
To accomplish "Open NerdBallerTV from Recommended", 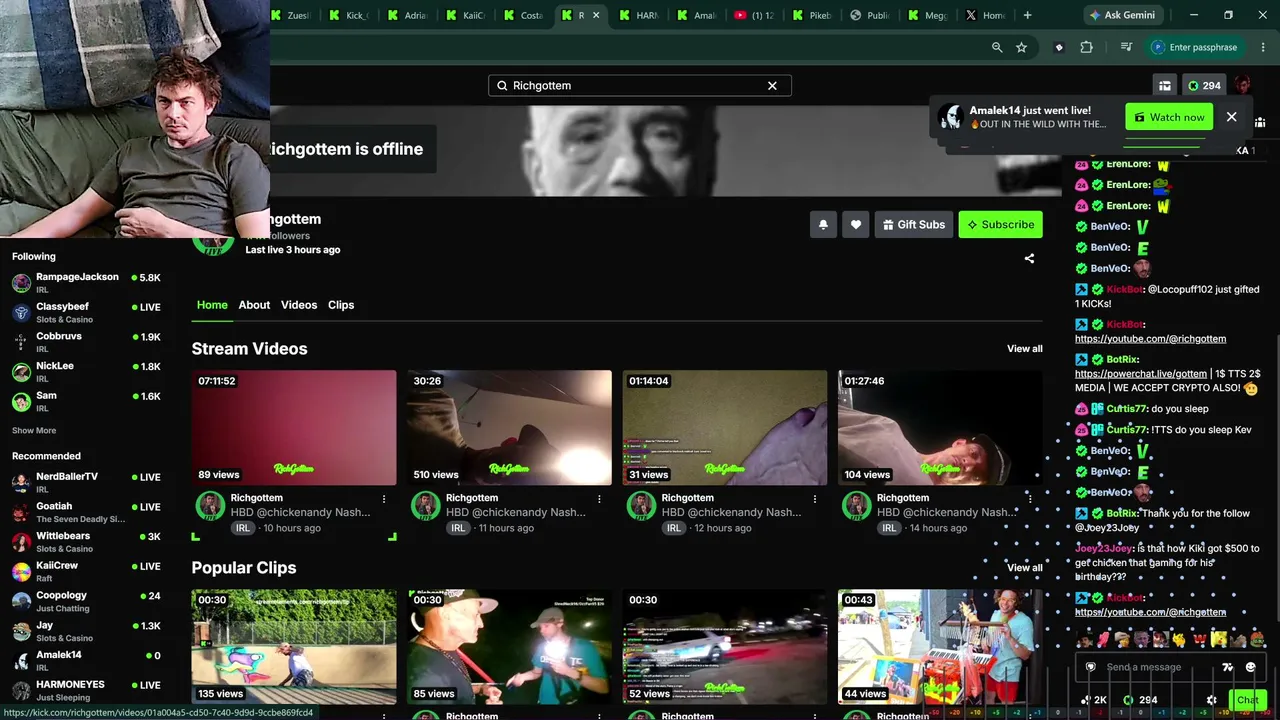I will click(86, 483).
